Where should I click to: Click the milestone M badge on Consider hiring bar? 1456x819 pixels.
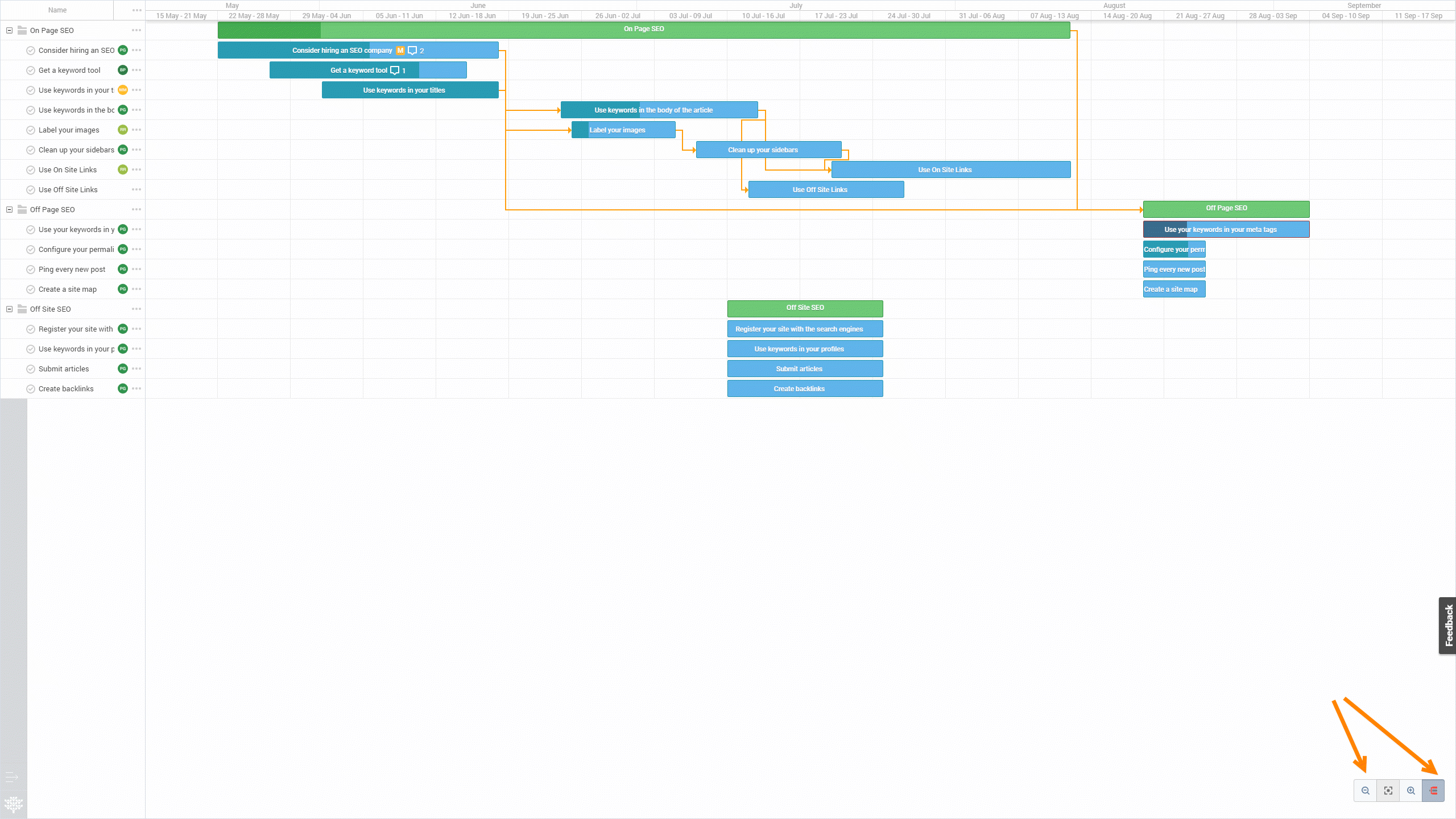point(399,50)
